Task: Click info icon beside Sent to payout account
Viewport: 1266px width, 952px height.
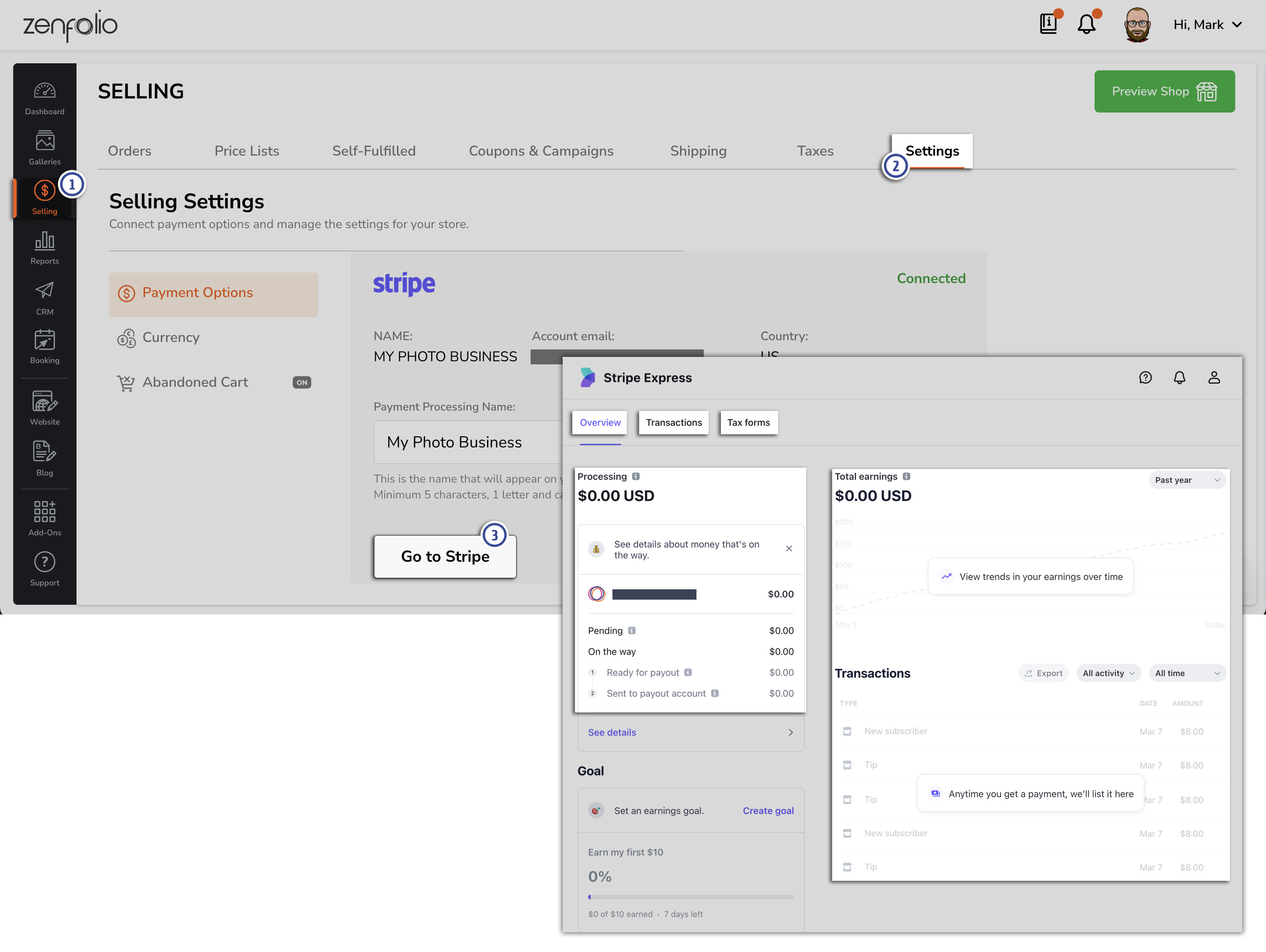Action: [x=715, y=694]
